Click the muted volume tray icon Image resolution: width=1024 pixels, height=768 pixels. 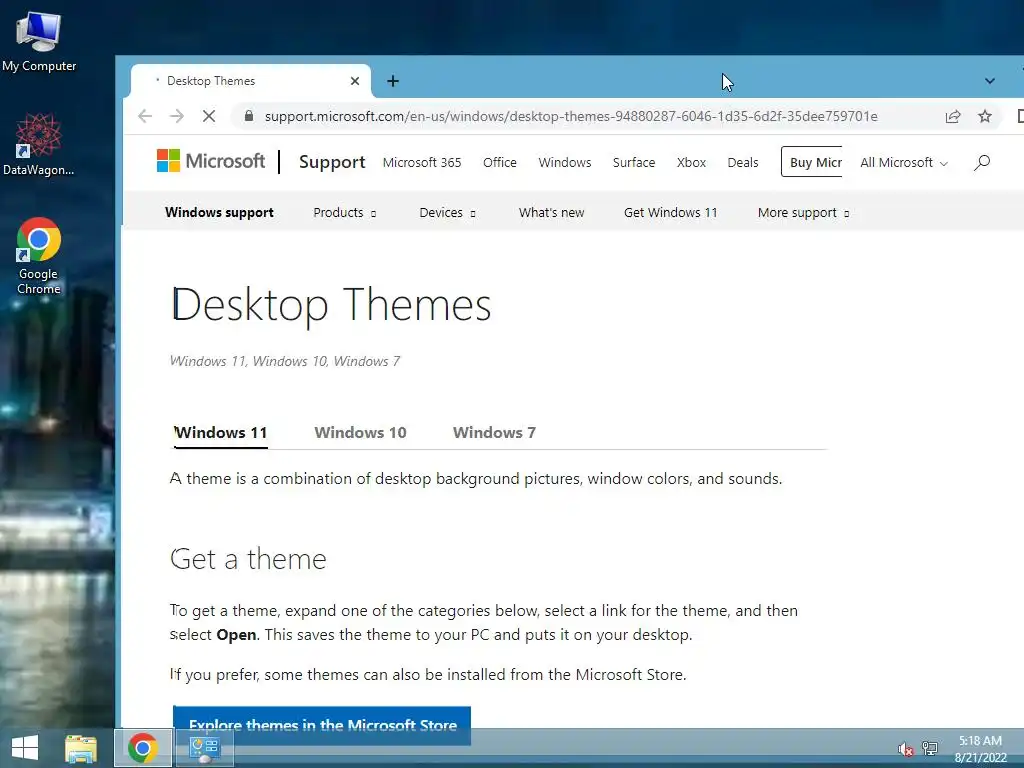tap(905, 749)
